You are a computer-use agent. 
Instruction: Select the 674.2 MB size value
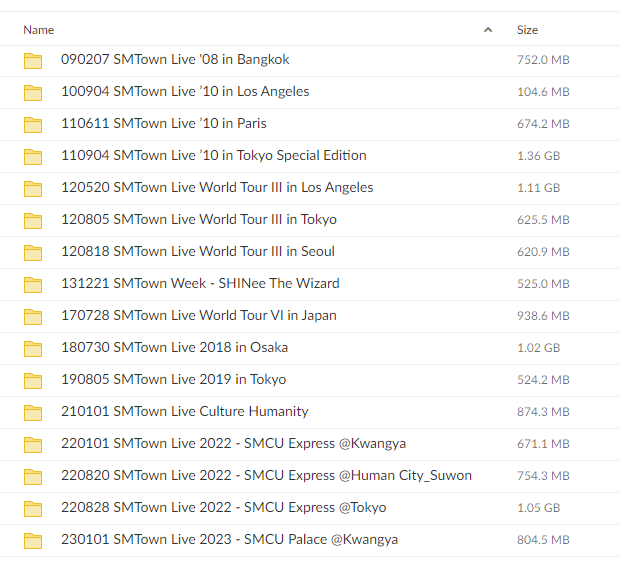(x=543, y=124)
